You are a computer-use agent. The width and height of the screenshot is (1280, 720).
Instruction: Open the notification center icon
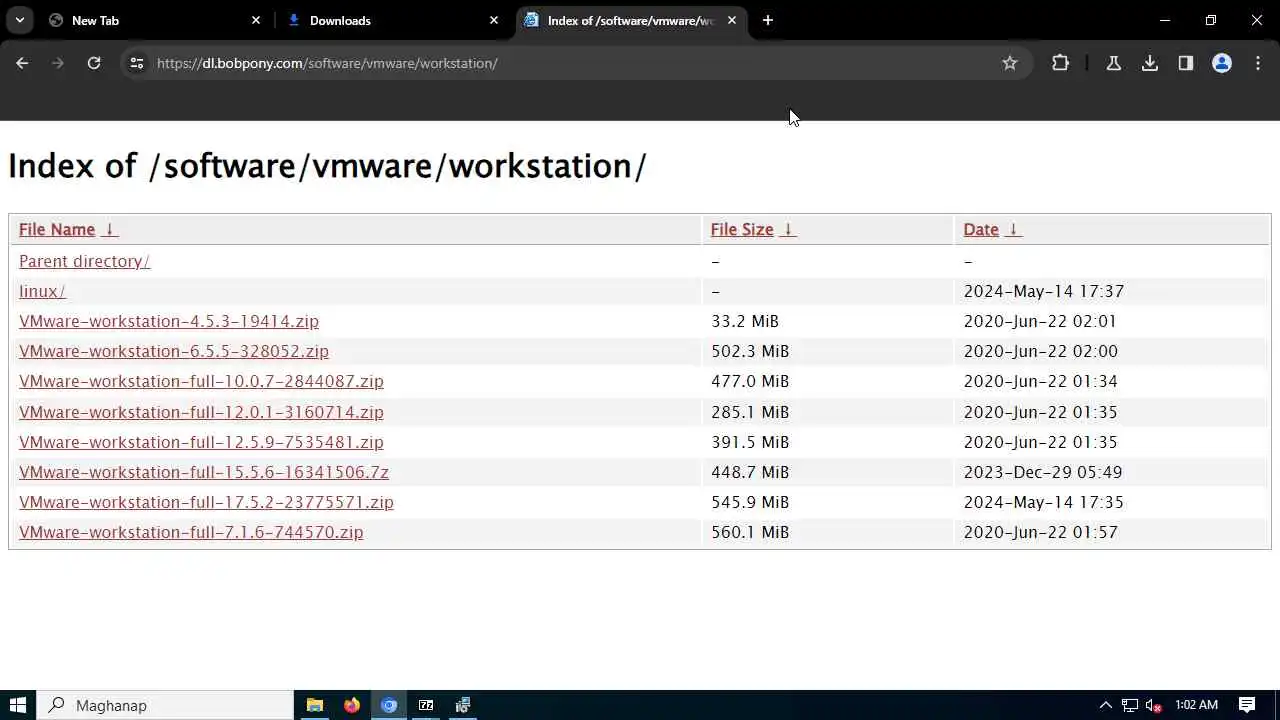(1247, 705)
